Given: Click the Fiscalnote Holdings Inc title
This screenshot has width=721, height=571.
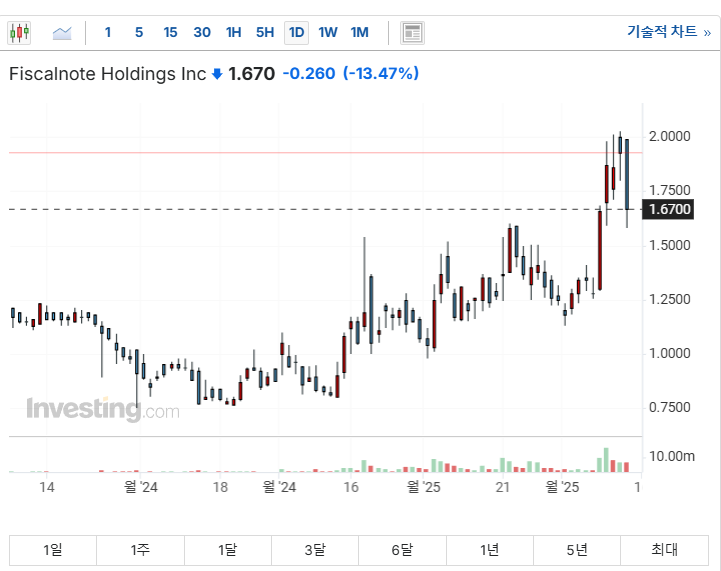Looking at the screenshot, I should click(x=108, y=74).
